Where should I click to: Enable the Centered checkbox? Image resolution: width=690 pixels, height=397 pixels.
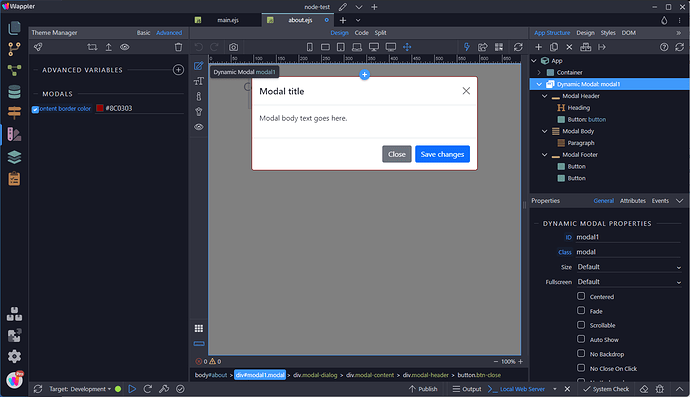point(581,296)
